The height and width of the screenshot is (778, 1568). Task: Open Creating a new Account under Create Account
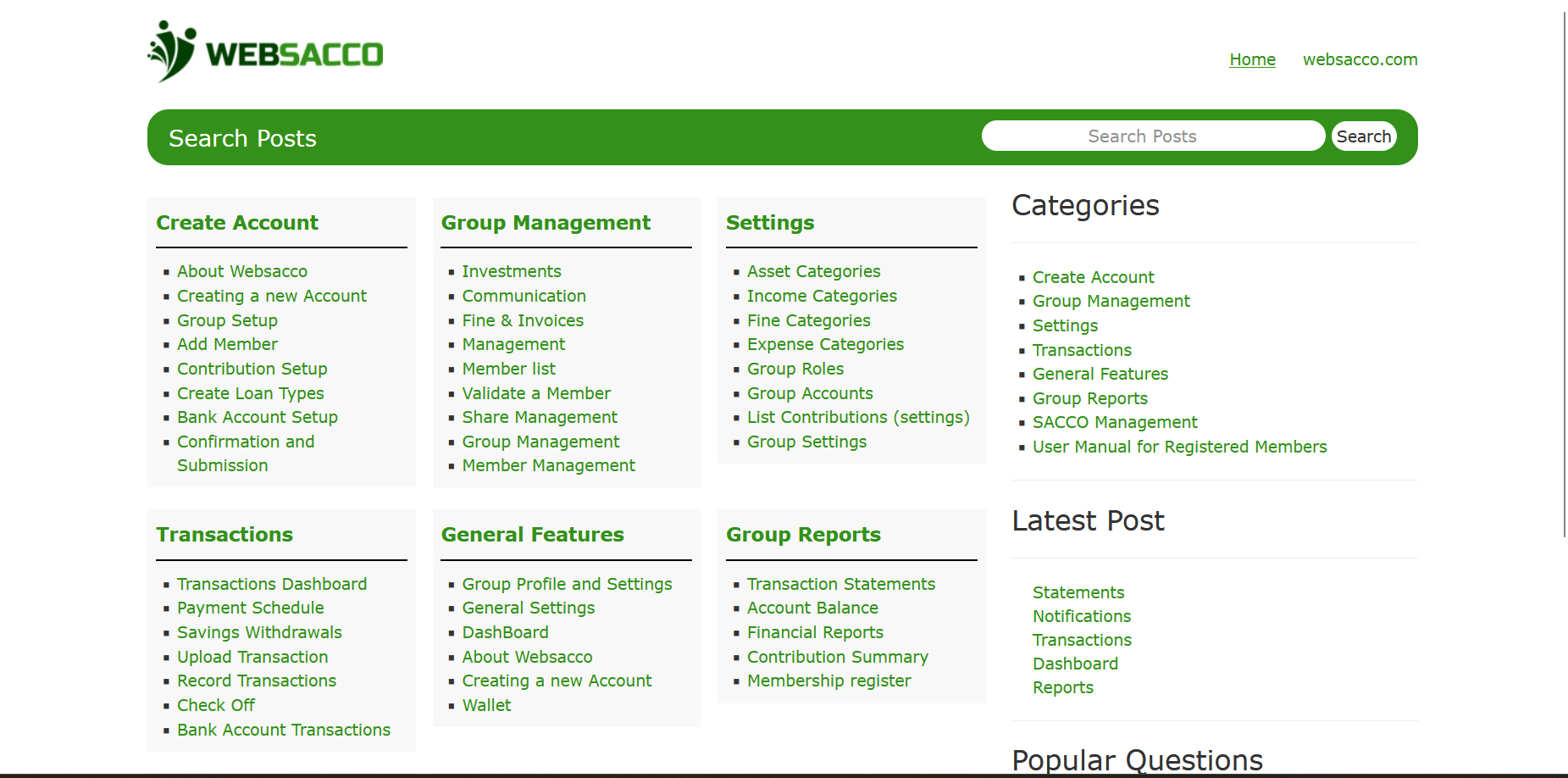[271, 296]
